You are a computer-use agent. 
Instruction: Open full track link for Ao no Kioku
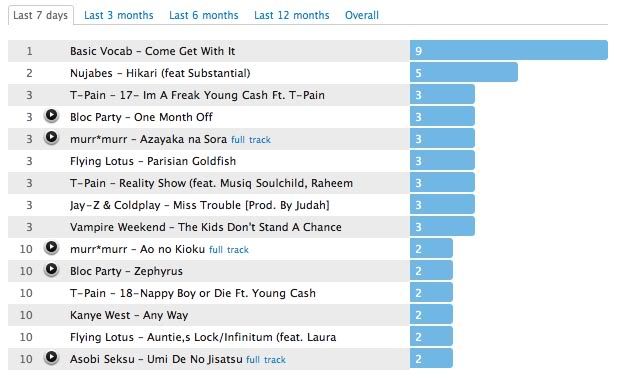click(x=229, y=250)
